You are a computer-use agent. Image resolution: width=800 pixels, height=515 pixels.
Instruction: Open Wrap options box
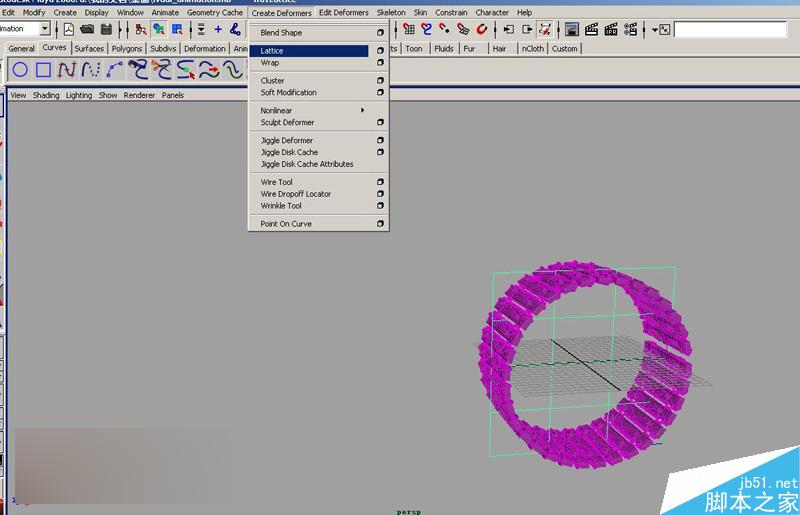click(x=380, y=62)
